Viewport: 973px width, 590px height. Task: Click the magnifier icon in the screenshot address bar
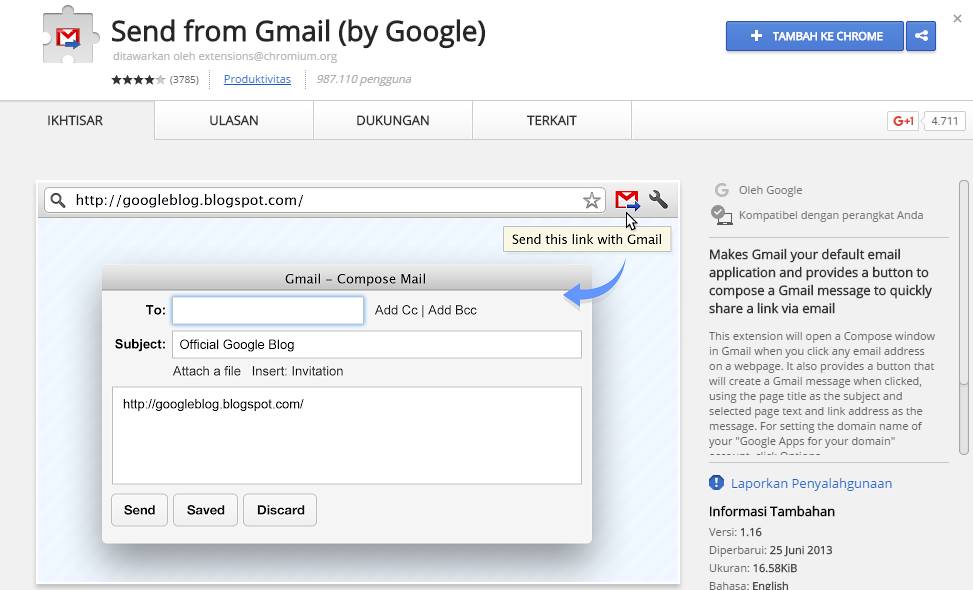(58, 200)
